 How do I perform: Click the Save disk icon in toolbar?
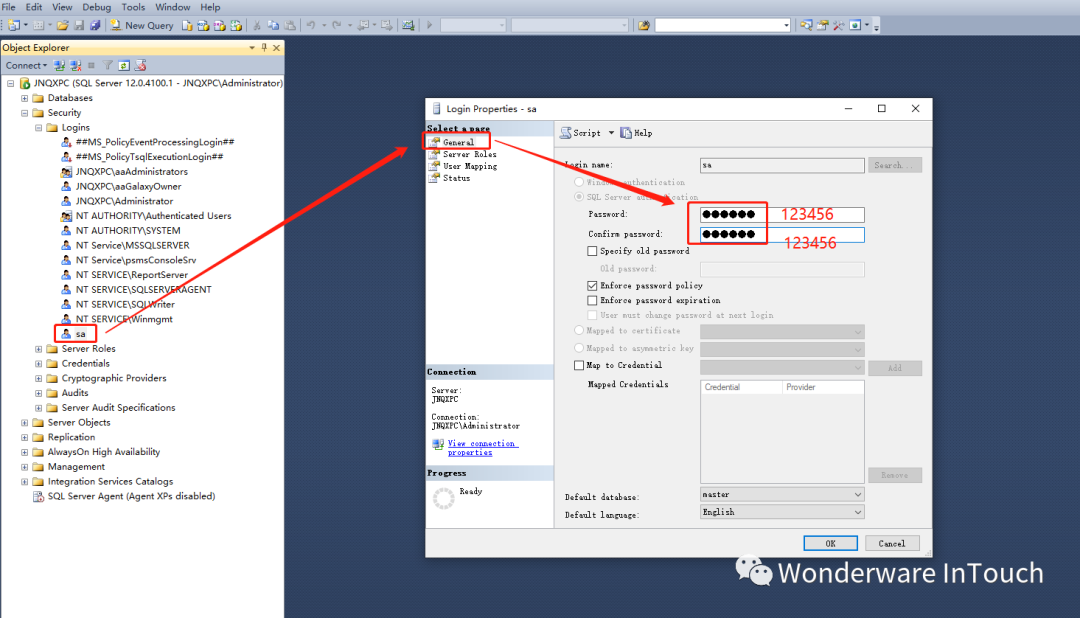[79, 25]
